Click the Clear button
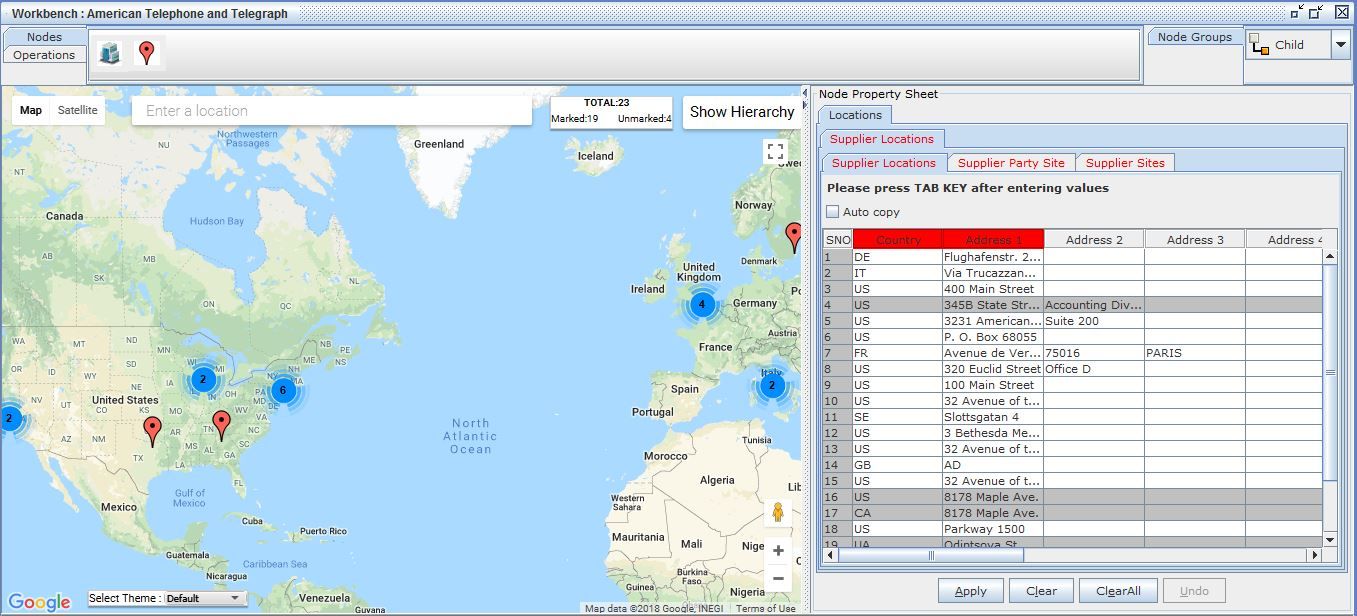The height and width of the screenshot is (616, 1357). click(x=1041, y=591)
